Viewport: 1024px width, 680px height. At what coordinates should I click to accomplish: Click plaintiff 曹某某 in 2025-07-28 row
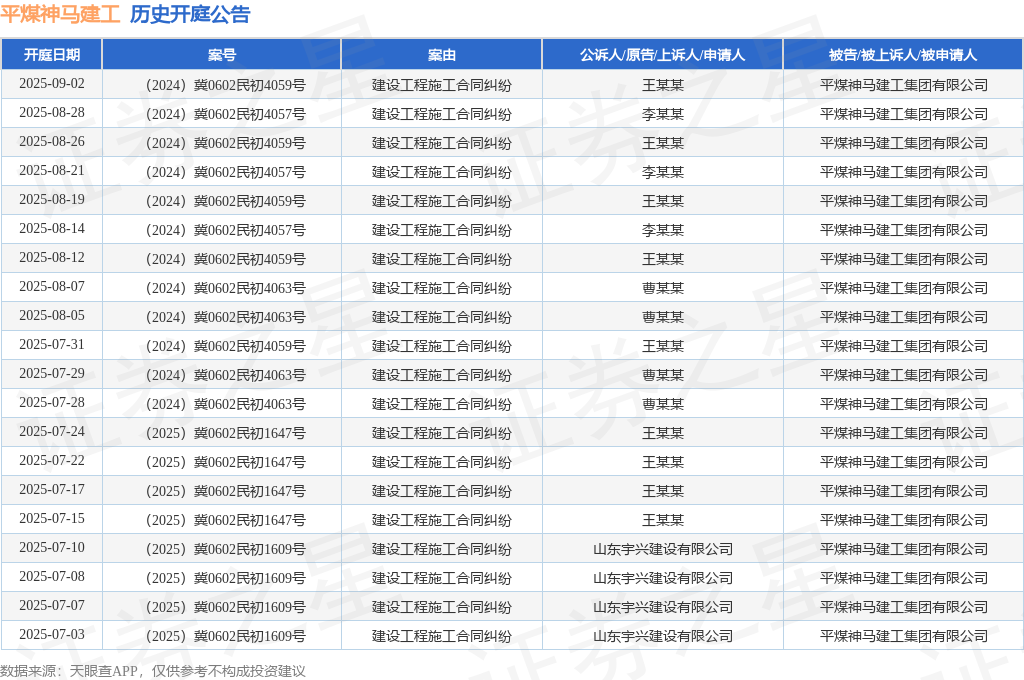tap(662, 404)
